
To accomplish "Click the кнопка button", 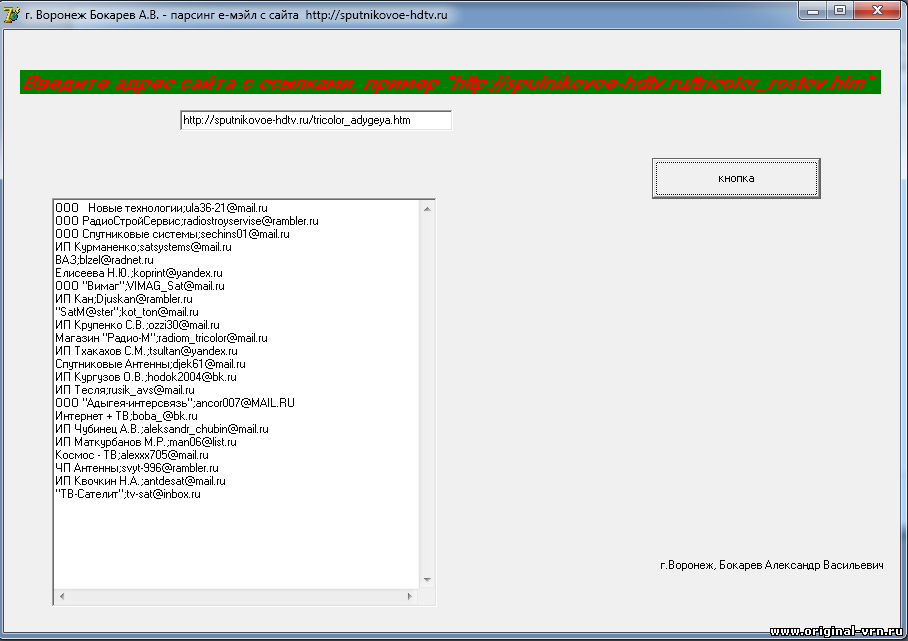I will tap(736, 178).
